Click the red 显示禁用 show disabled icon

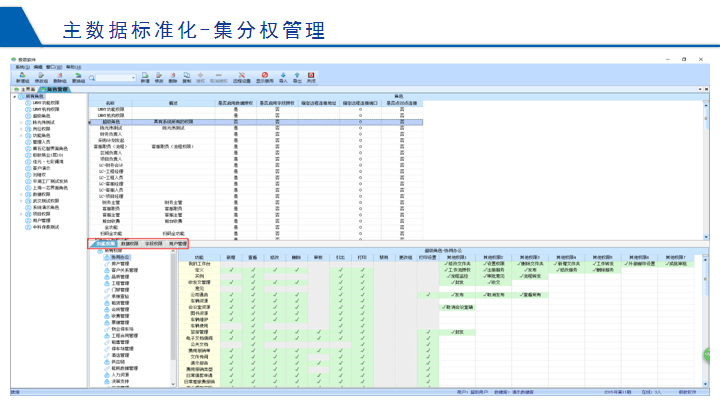pos(264,77)
